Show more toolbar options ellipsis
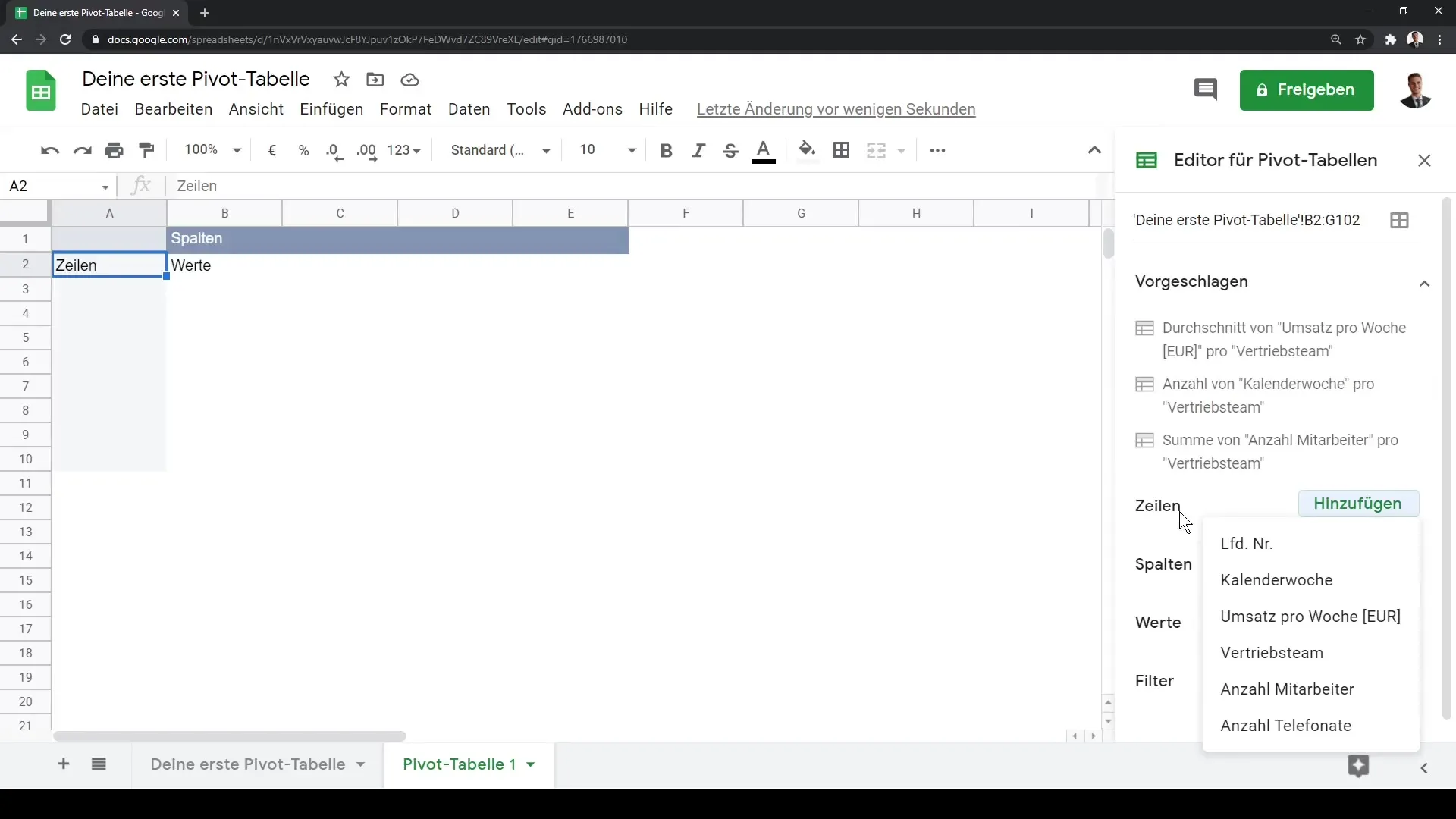 pyautogui.click(x=938, y=150)
